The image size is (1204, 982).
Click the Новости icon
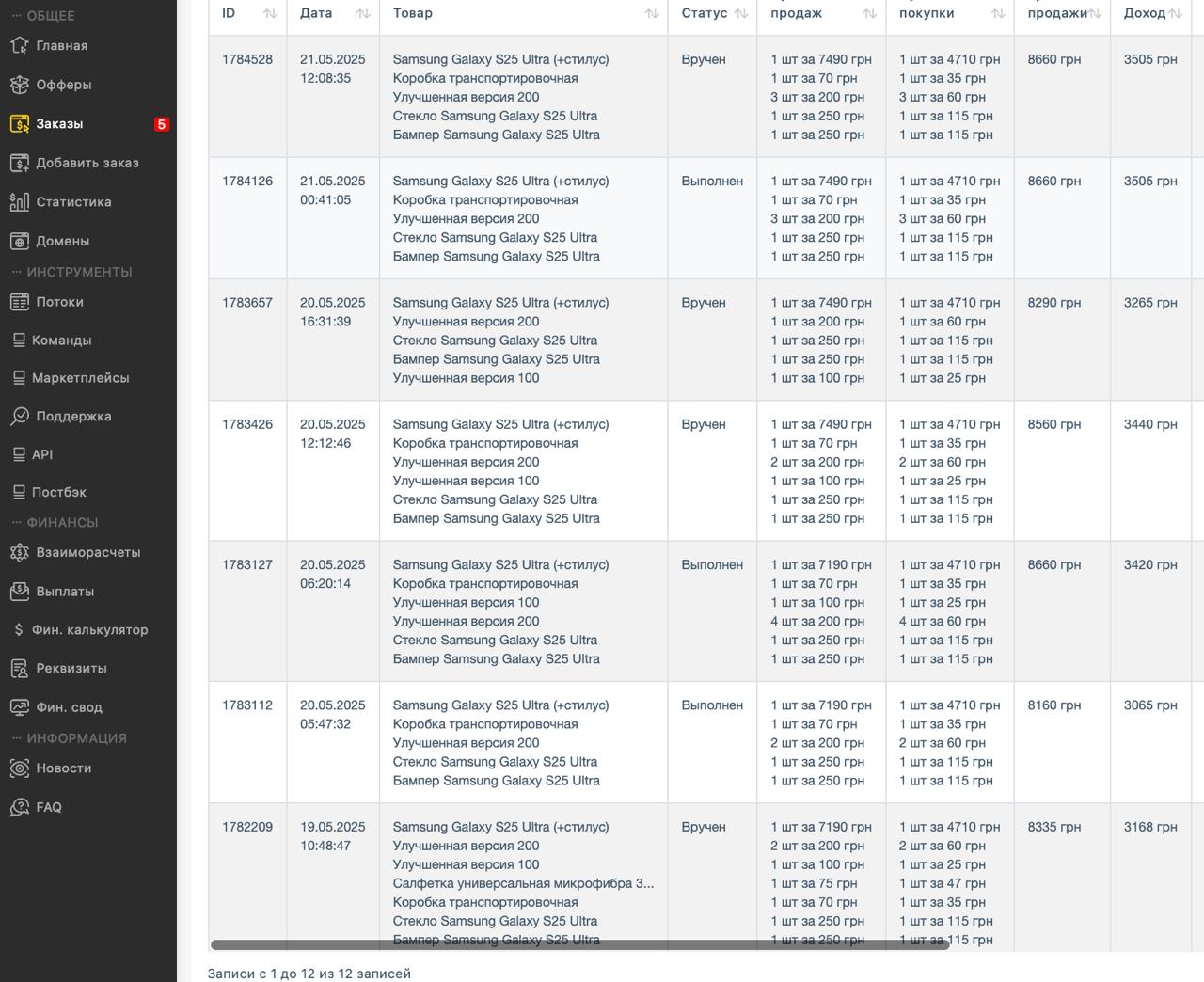(x=19, y=768)
